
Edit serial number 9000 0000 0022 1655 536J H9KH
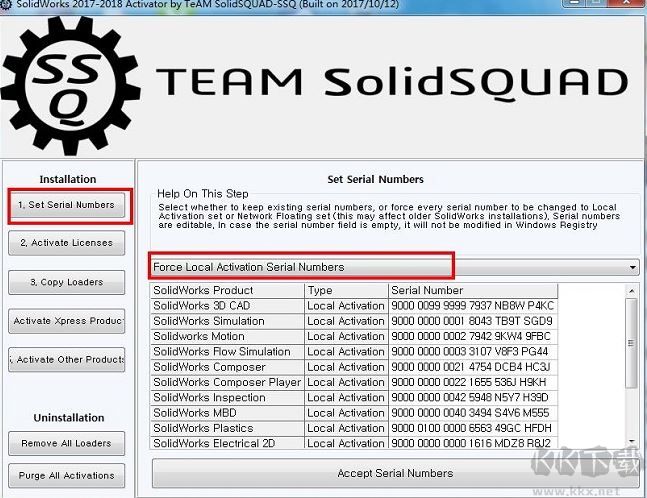point(473,382)
